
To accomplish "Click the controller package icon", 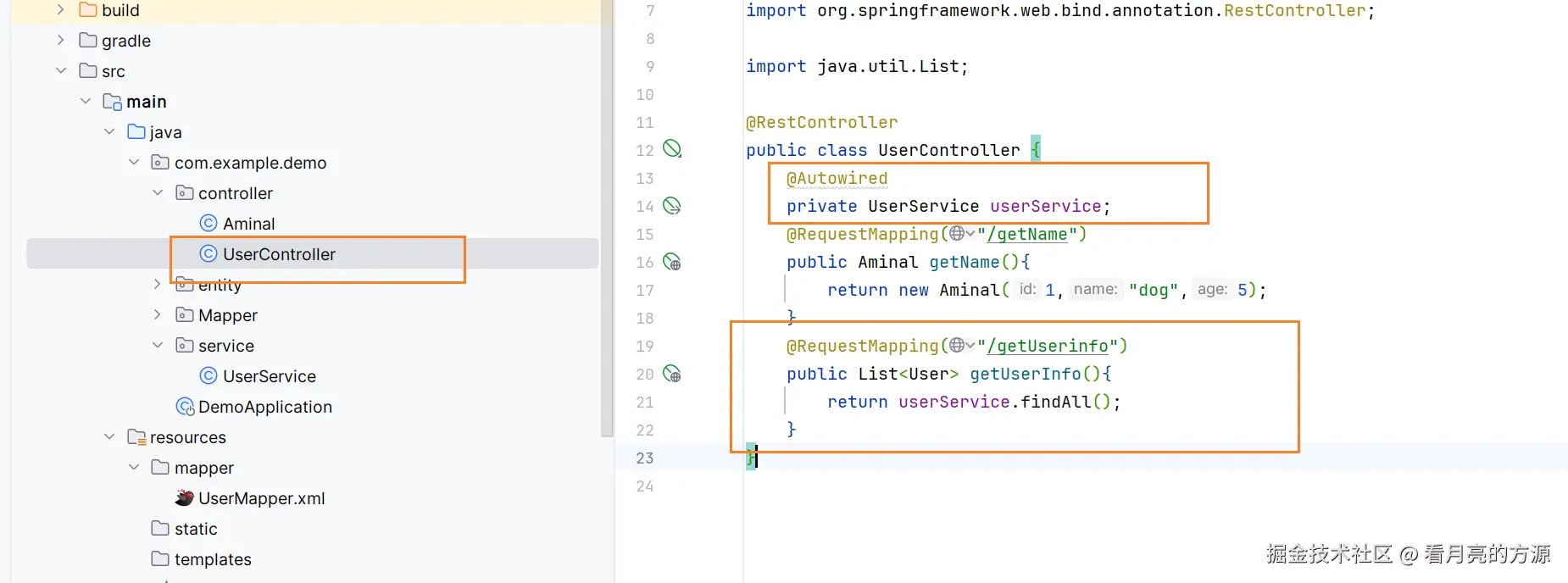I will point(184,192).
